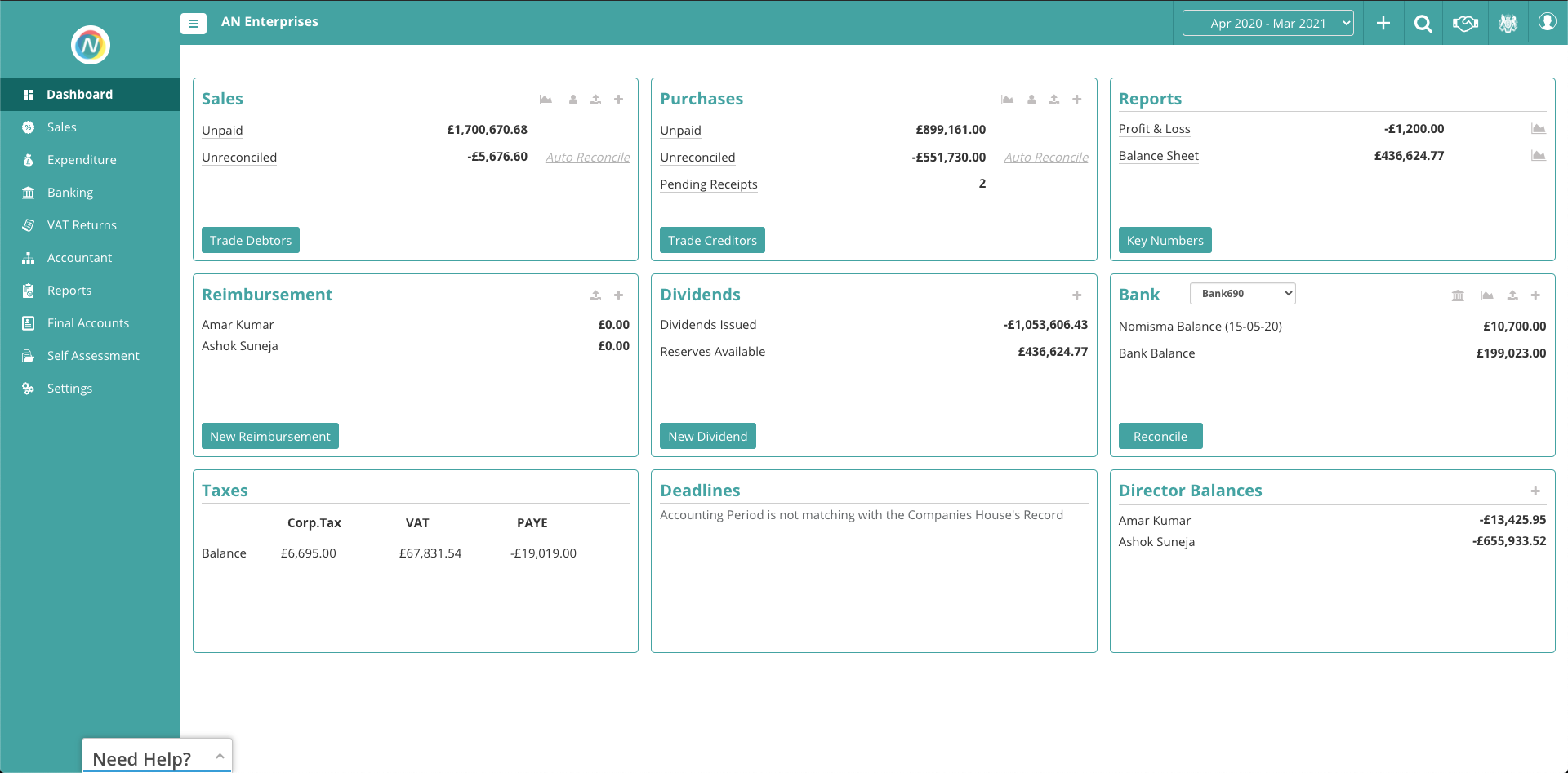Click the New Reimbursement button

coord(270,436)
